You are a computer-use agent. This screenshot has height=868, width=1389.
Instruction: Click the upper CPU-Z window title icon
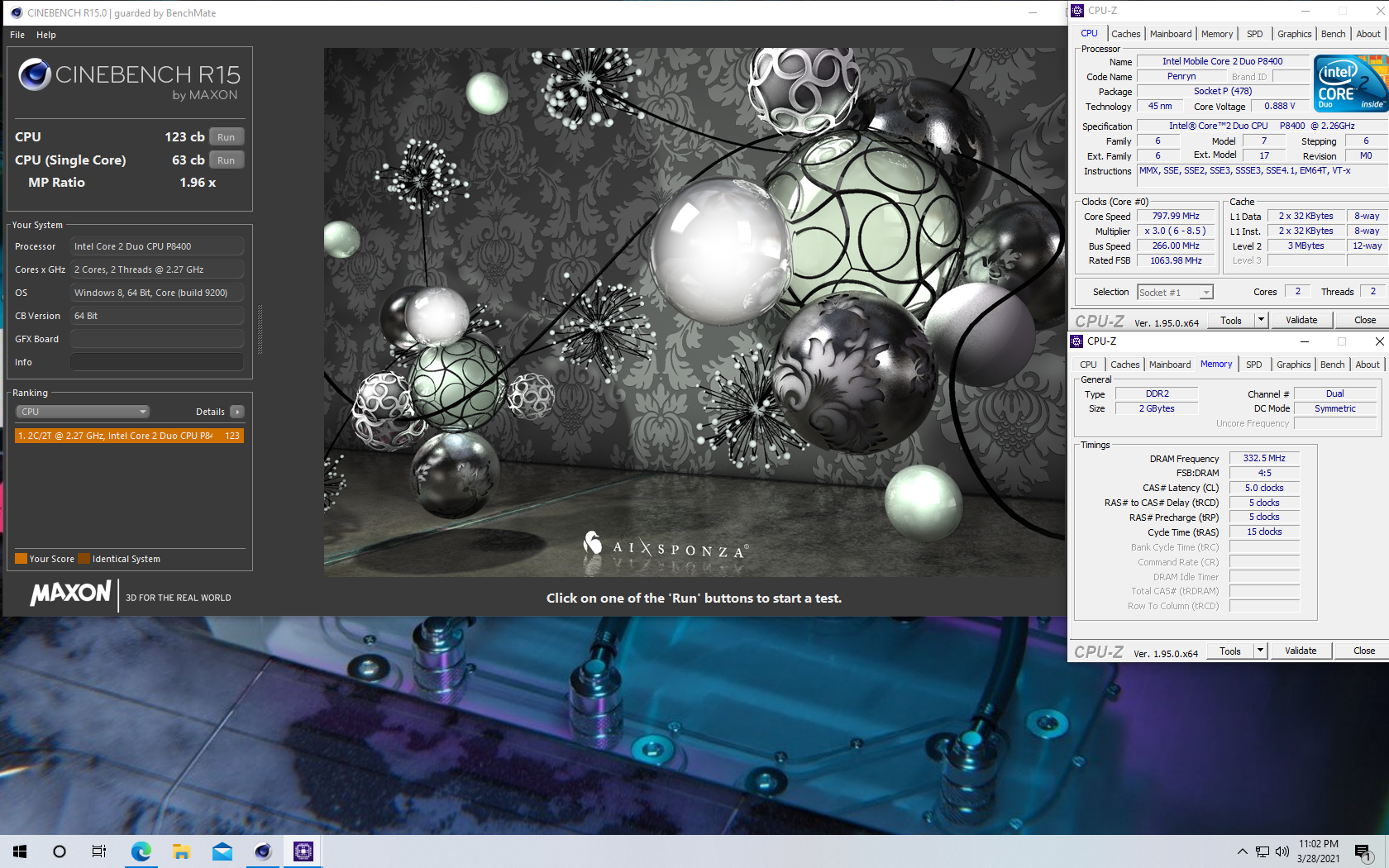click(1077, 11)
